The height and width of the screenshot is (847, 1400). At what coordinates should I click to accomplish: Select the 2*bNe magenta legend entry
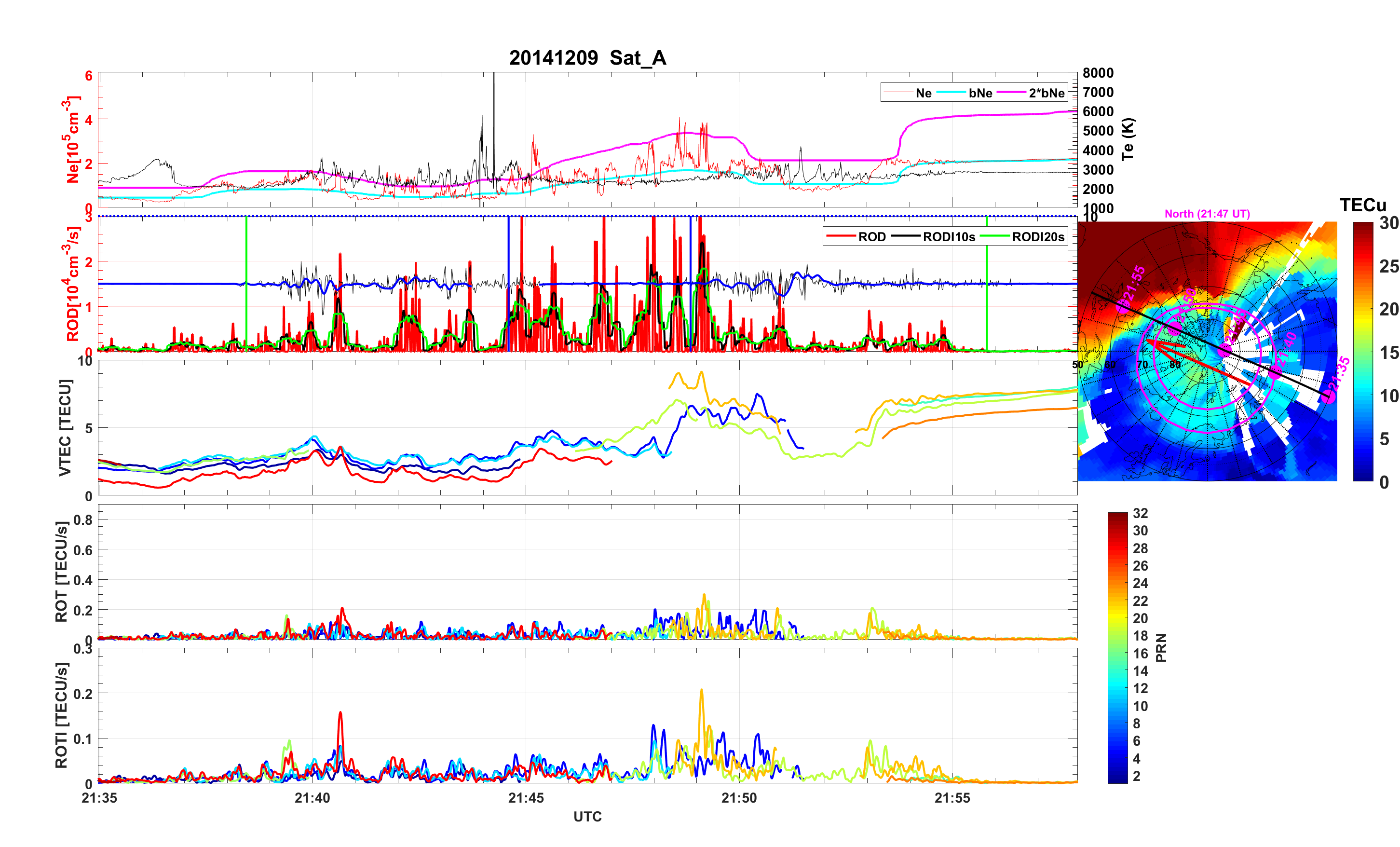[x=1046, y=93]
